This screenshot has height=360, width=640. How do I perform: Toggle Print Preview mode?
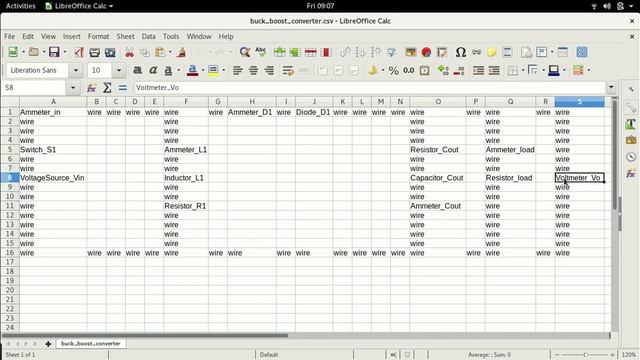pos(110,52)
